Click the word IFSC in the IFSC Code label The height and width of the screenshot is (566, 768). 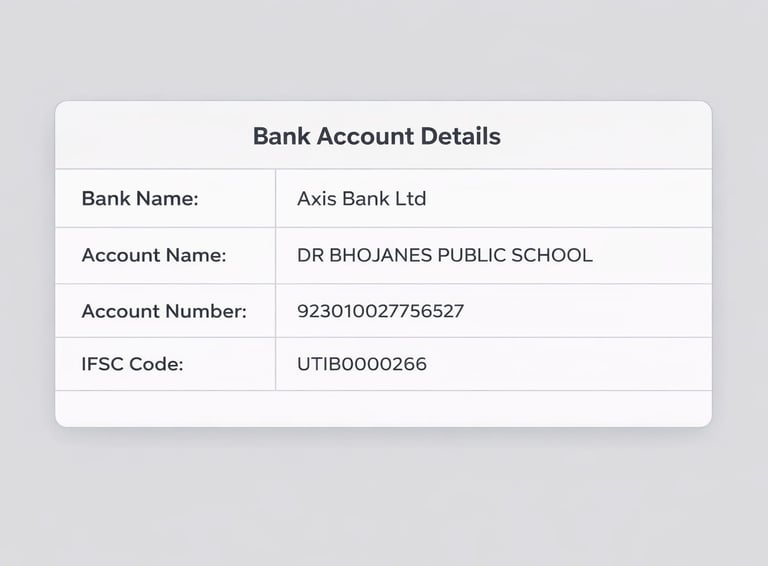point(96,364)
